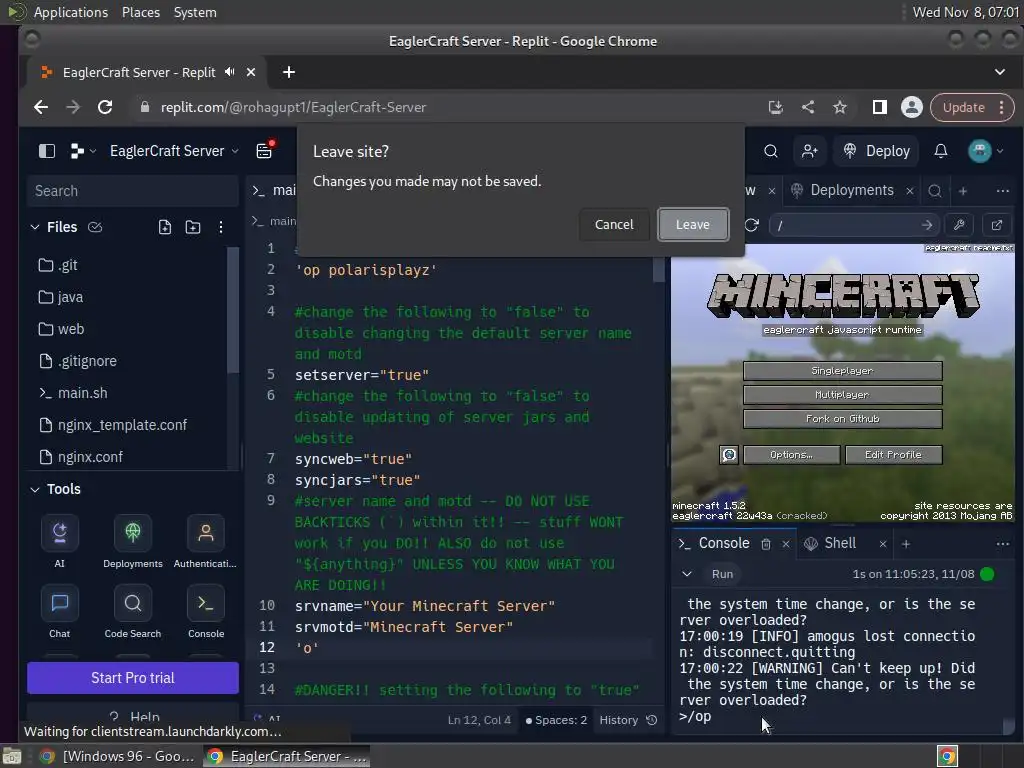Image resolution: width=1024 pixels, height=768 pixels.
Task: Click Cancel in the Leave site dialog
Action: point(614,225)
